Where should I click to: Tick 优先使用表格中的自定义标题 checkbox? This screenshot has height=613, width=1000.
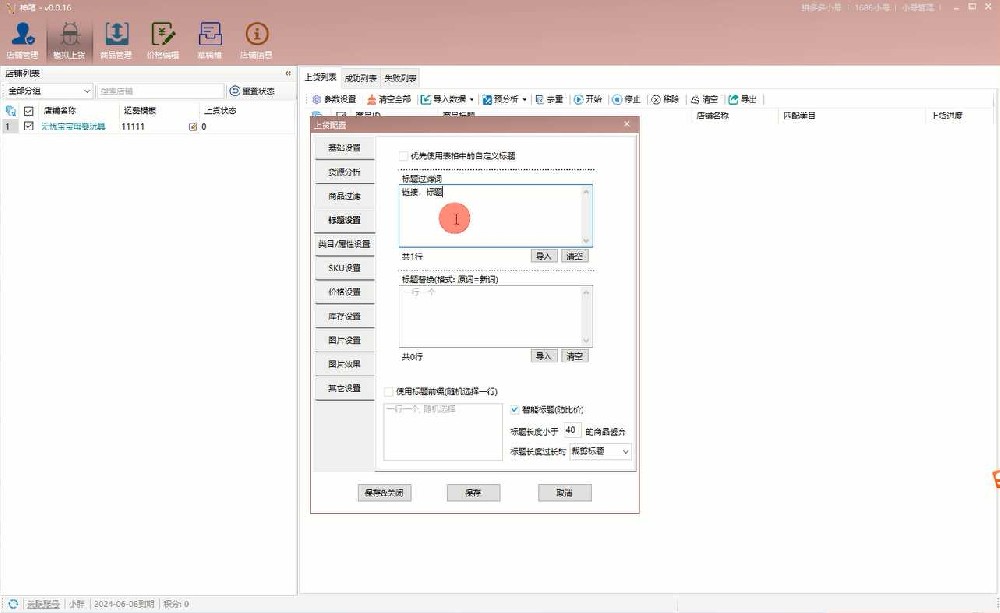(x=403, y=156)
